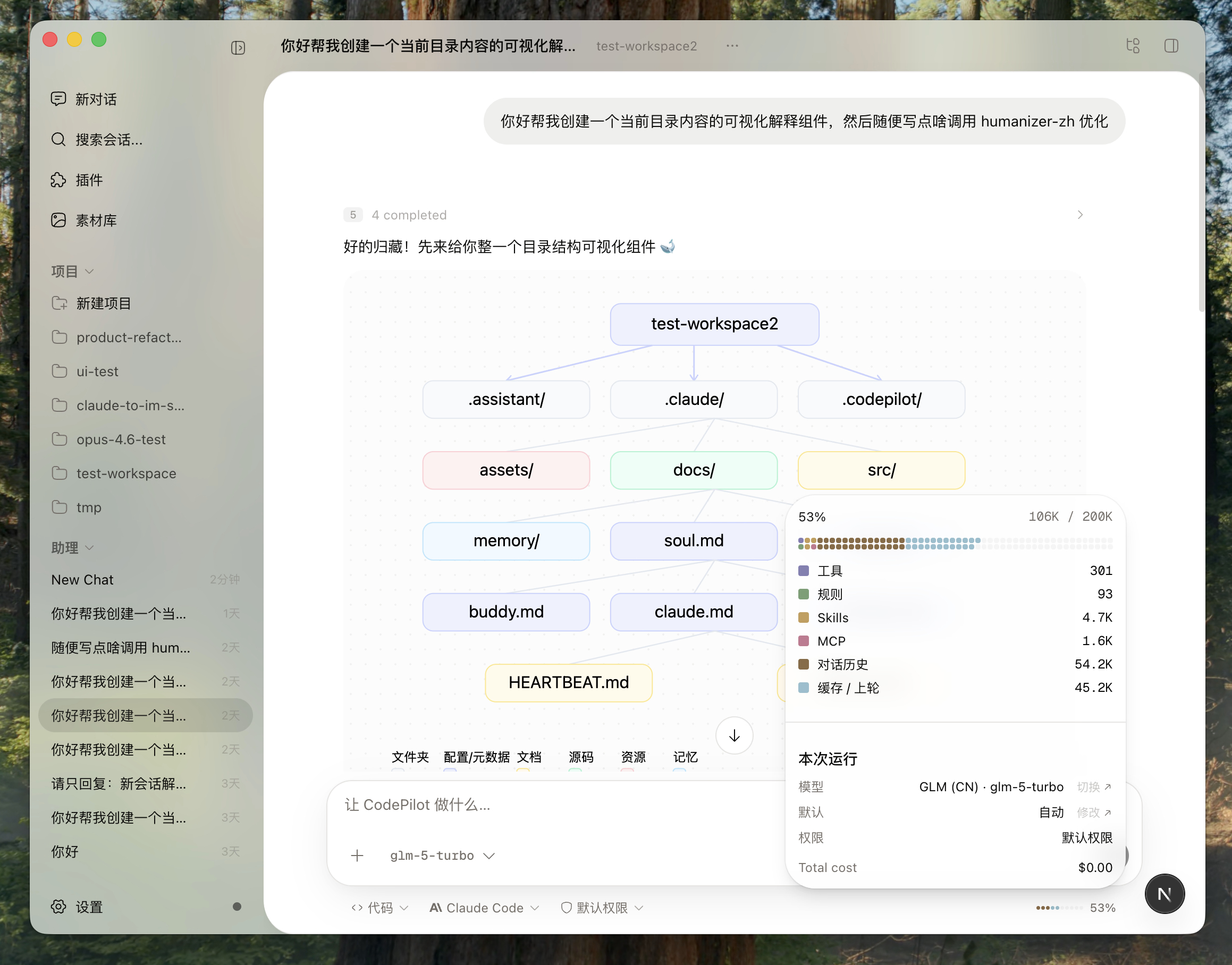Open the Claude Code engine dropdown
The image size is (1232, 965).
coord(484,908)
